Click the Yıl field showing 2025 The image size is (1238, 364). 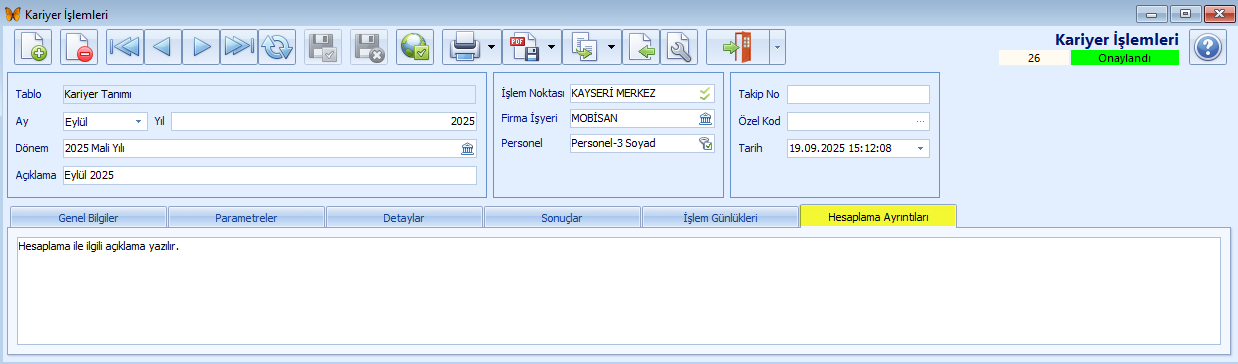324,121
